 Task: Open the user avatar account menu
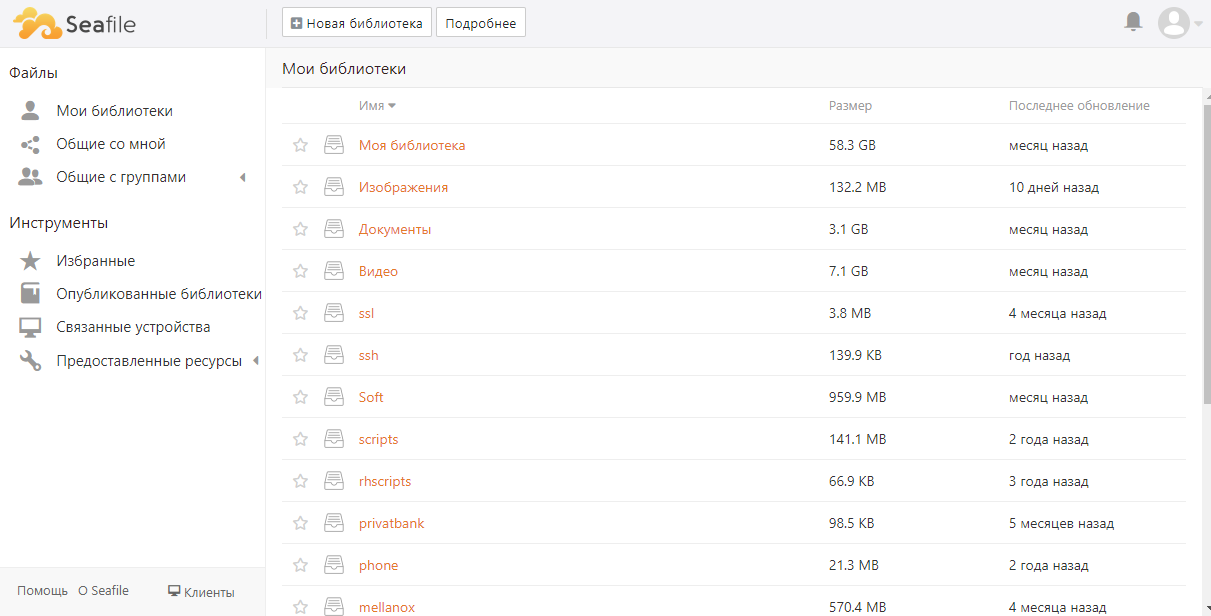tap(1174, 23)
